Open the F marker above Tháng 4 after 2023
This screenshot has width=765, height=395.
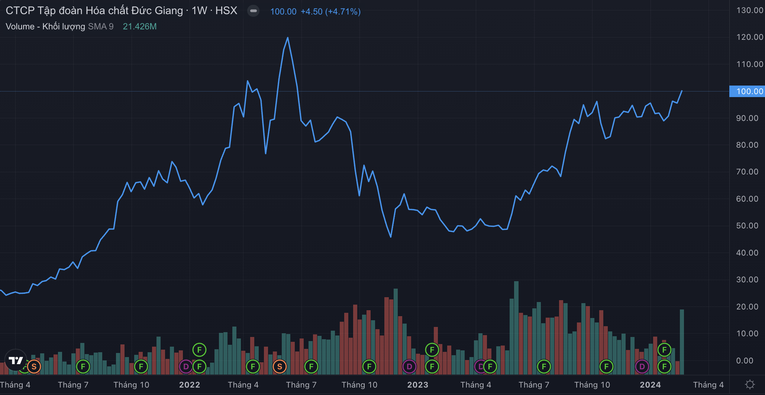tap(490, 366)
